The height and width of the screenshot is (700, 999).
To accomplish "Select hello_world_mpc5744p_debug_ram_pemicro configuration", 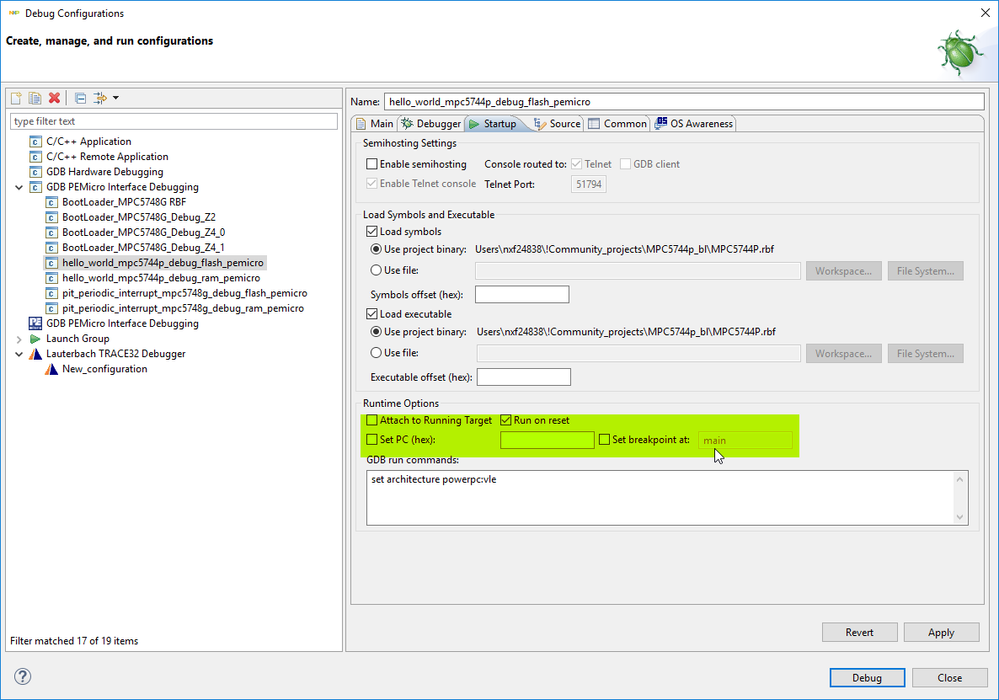I will tap(161, 278).
